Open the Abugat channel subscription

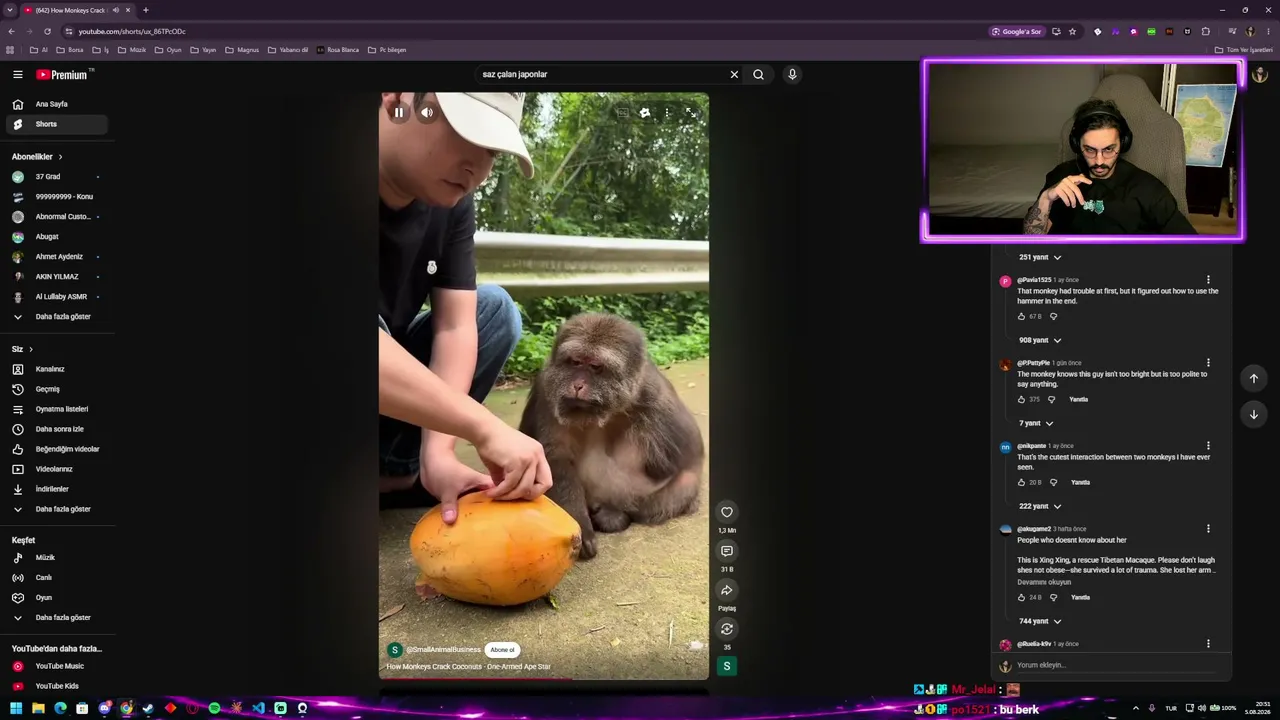pyautogui.click(x=57, y=237)
